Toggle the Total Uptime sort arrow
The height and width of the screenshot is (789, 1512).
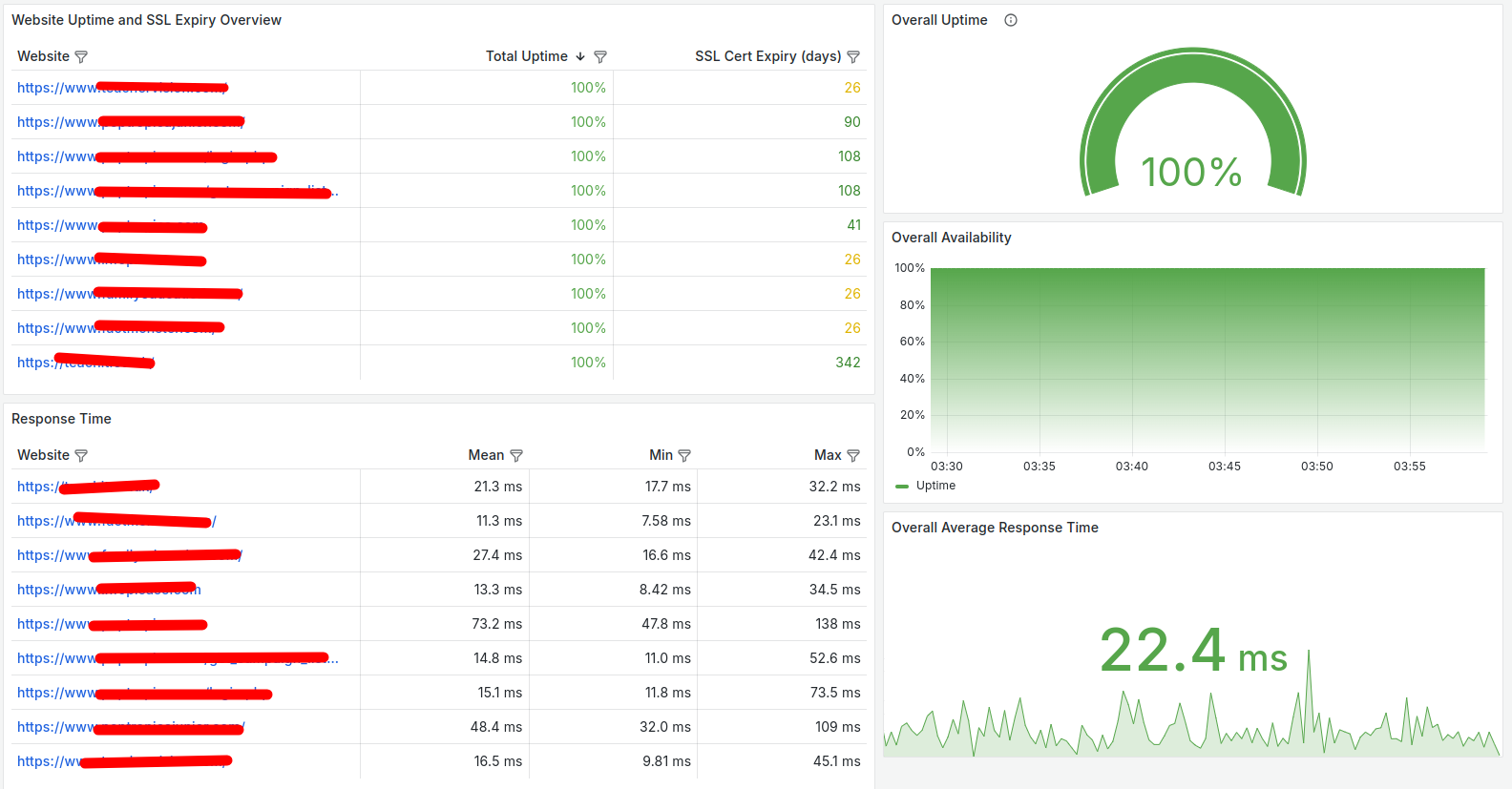pyautogui.click(x=580, y=57)
